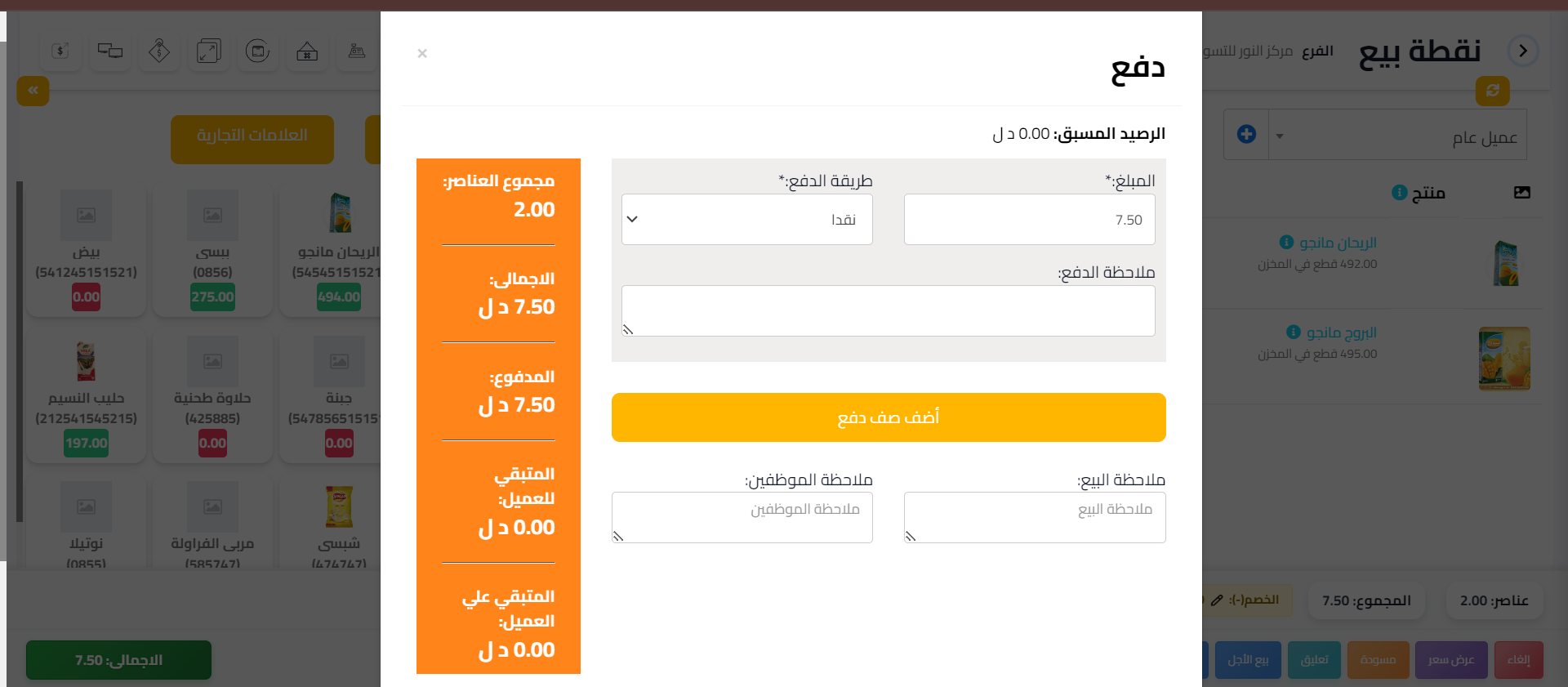Click the cash register icon in toolbar

pos(357,51)
